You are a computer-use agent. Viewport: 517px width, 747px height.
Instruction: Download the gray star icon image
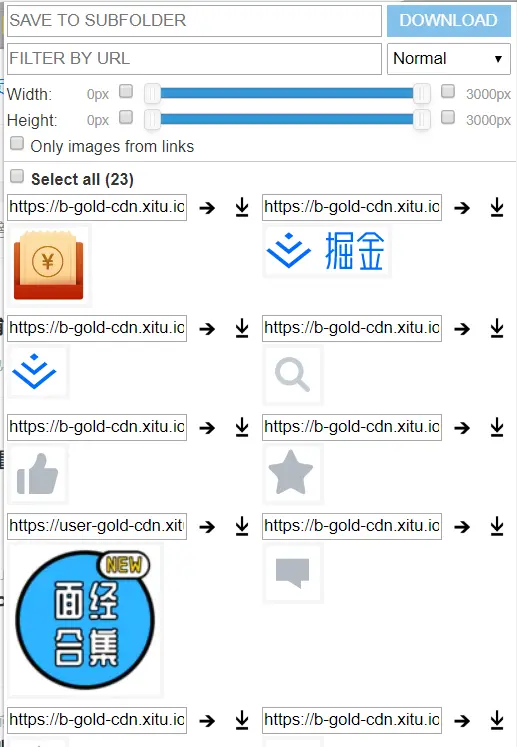(x=497, y=427)
